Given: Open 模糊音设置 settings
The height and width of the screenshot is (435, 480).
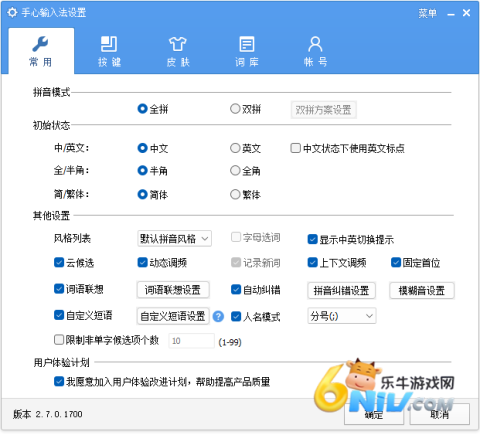Looking at the screenshot, I should click(422, 291).
